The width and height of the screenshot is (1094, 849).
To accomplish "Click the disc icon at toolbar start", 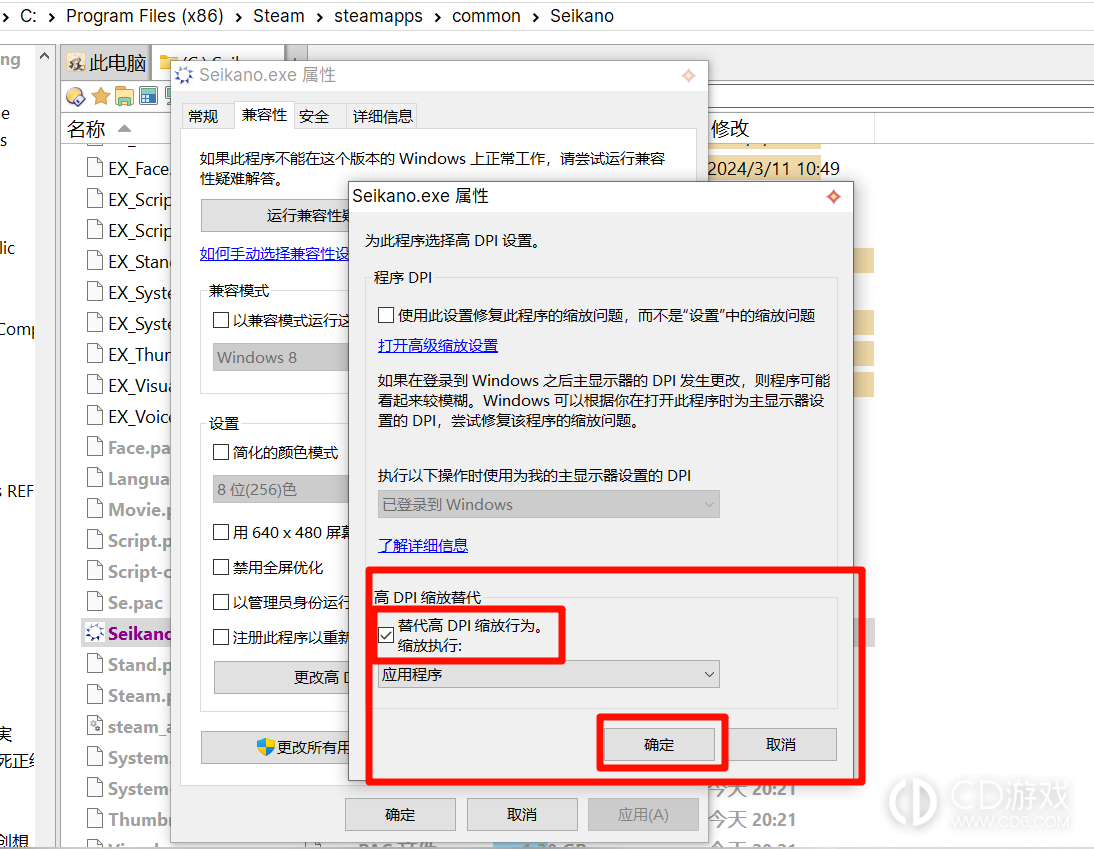I will point(75,96).
